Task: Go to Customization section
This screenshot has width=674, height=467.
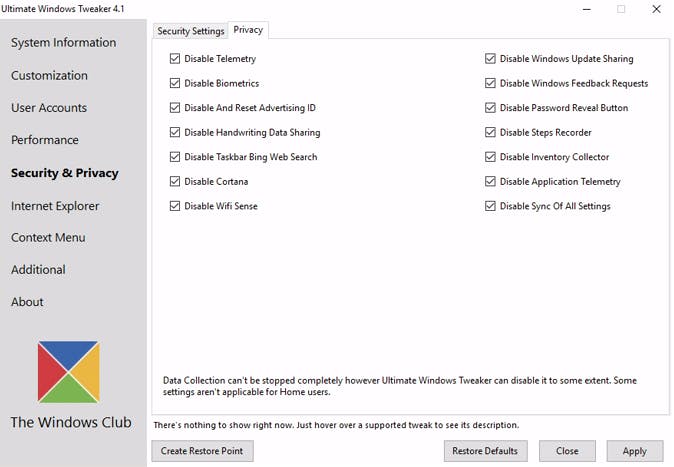Action: tap(49, 76)
